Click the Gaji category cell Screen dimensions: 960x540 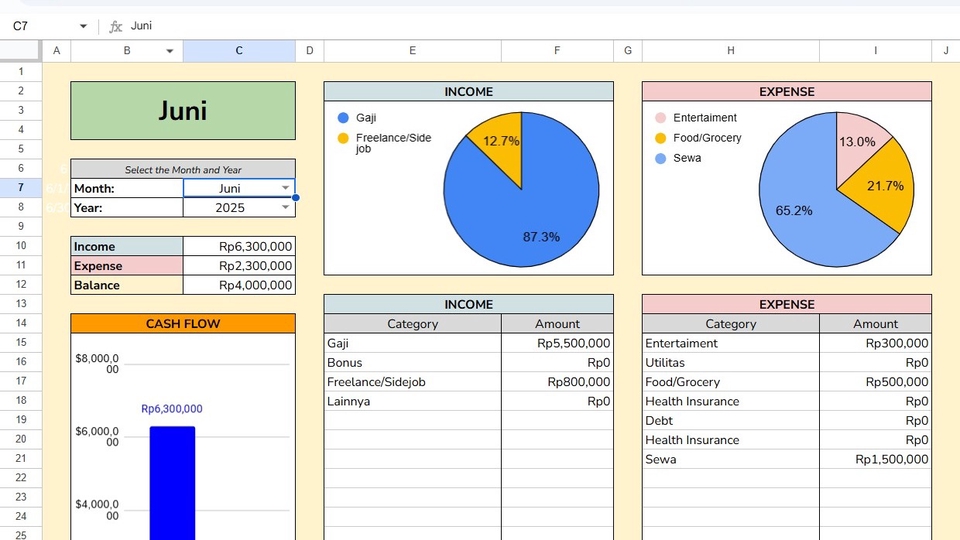coord(413,343)
